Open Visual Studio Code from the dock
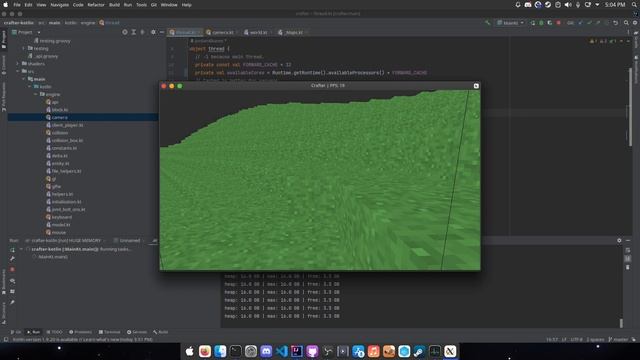The height and width of the screenshot is (360, 640). [x=282, y=351]
